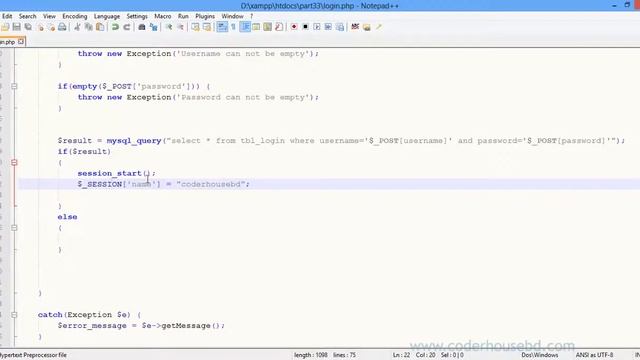Screen dimensions: 640x360
Task: Minimize the Notepad++ window
Action: click(x=614, y=5)
